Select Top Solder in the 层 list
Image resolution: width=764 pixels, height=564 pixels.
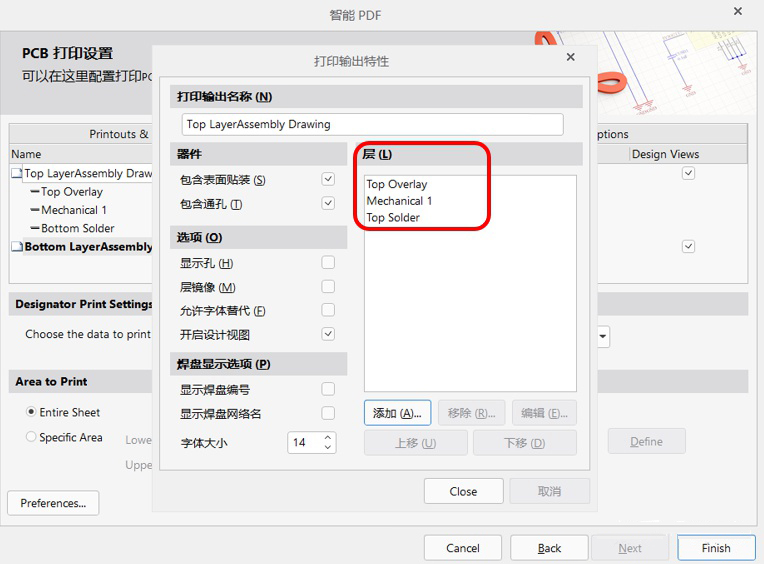click(393, 218)
